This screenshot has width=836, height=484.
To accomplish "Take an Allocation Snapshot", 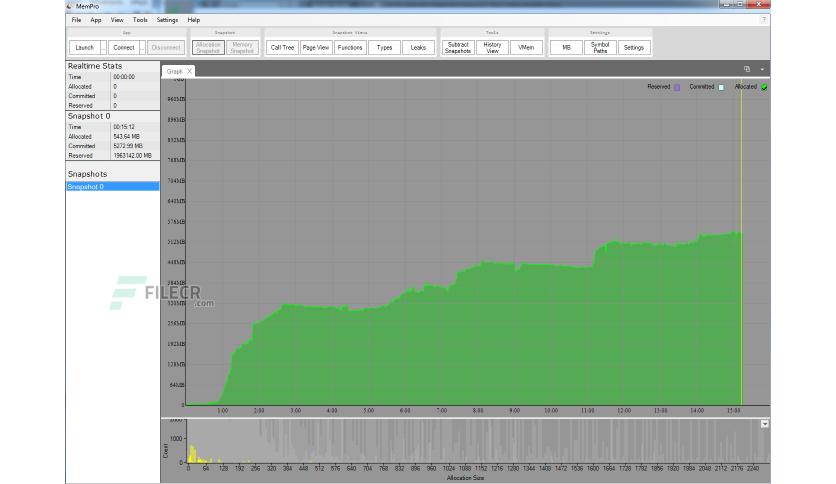I will click(x=208, y=47).
